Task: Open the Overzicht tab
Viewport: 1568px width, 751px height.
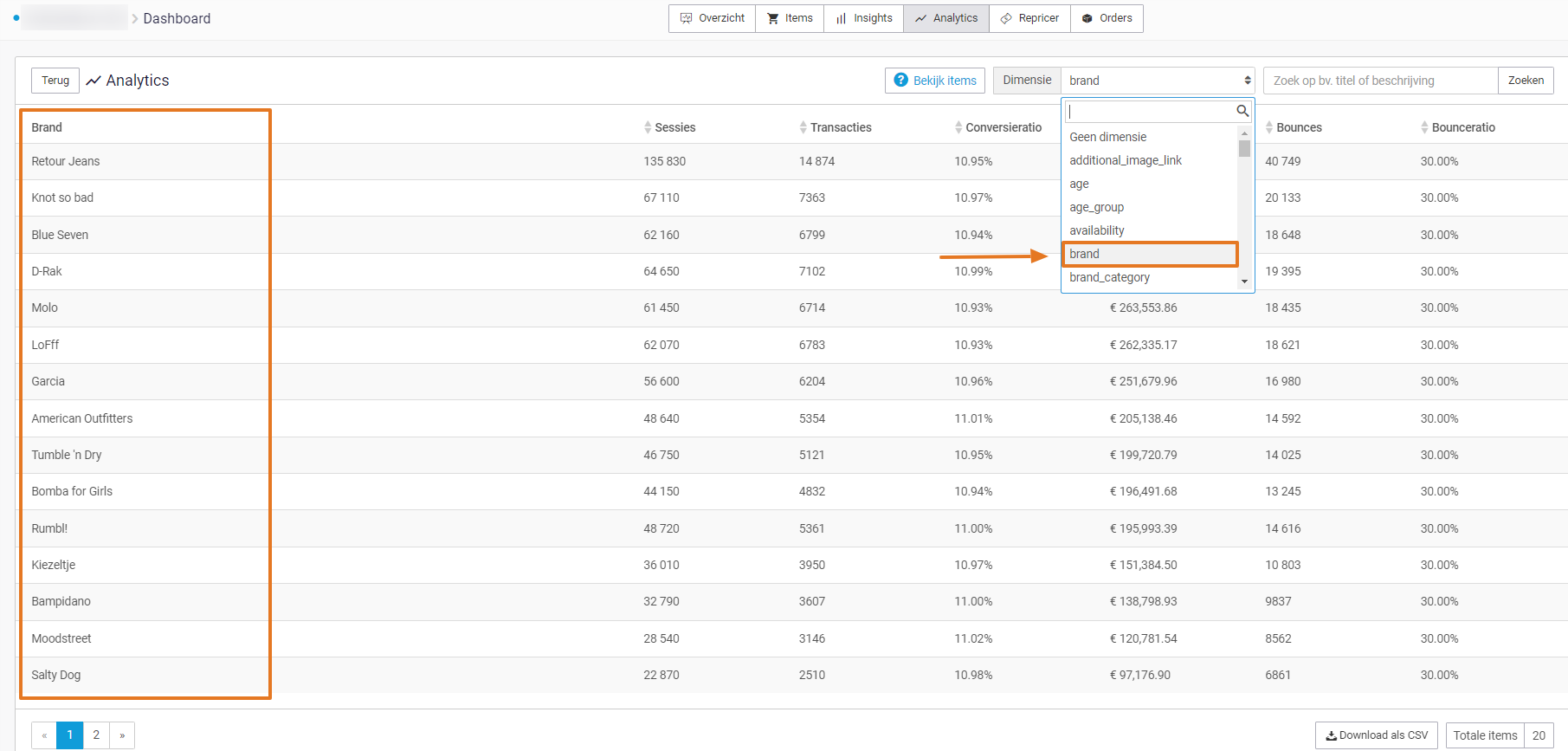Action: click(712, 18)
